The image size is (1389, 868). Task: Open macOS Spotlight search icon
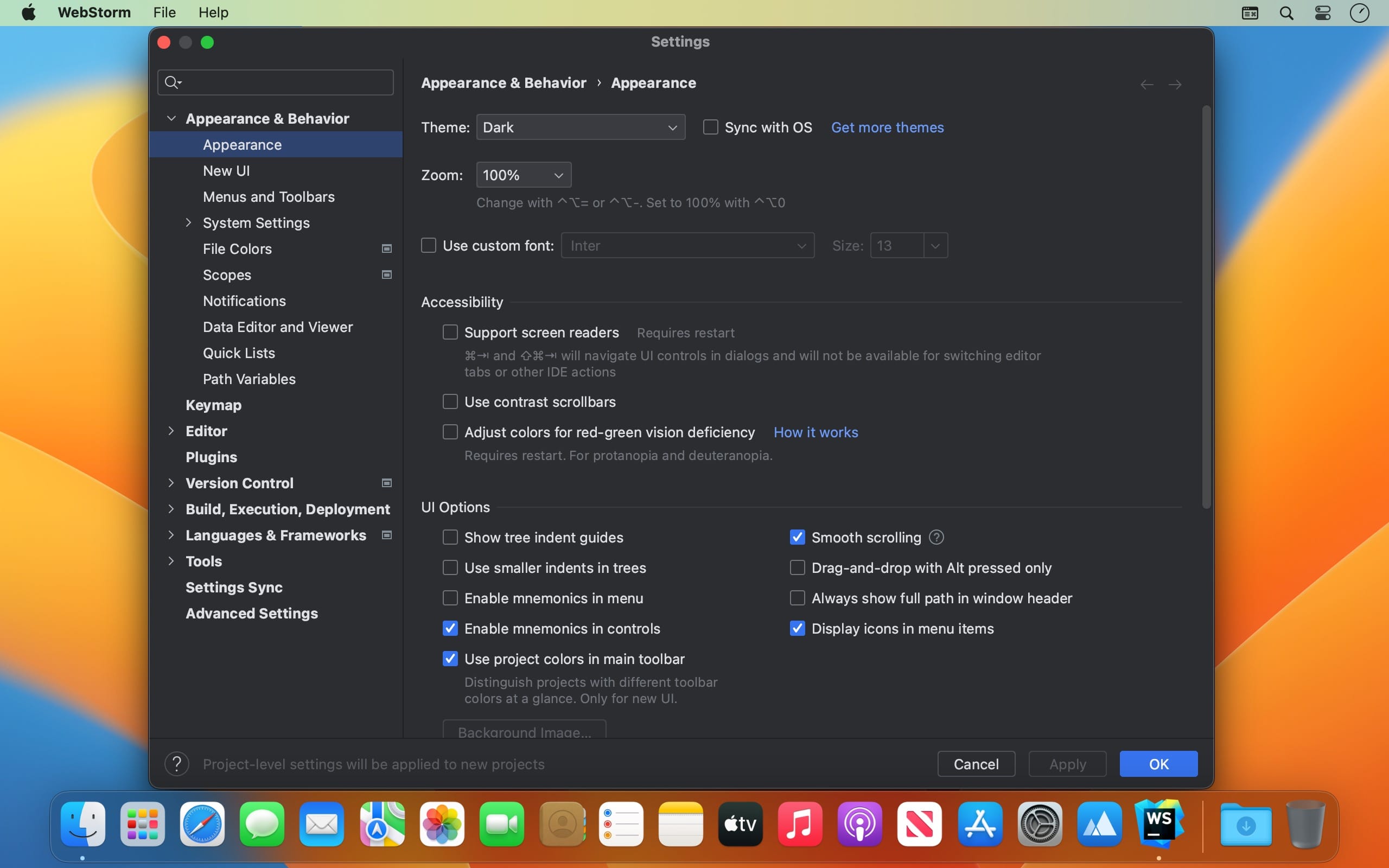[x=1286, y=12]
